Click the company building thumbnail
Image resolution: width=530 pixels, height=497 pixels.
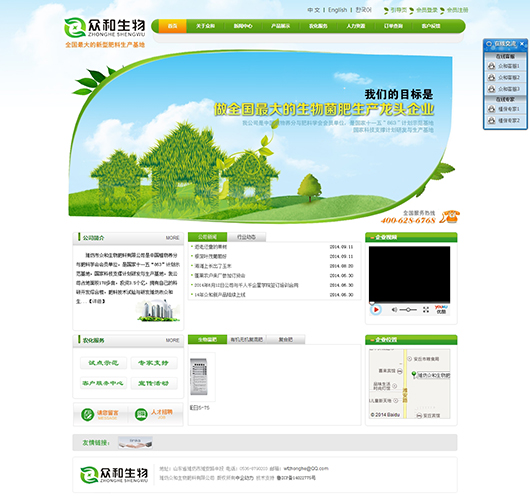point(158,310)
